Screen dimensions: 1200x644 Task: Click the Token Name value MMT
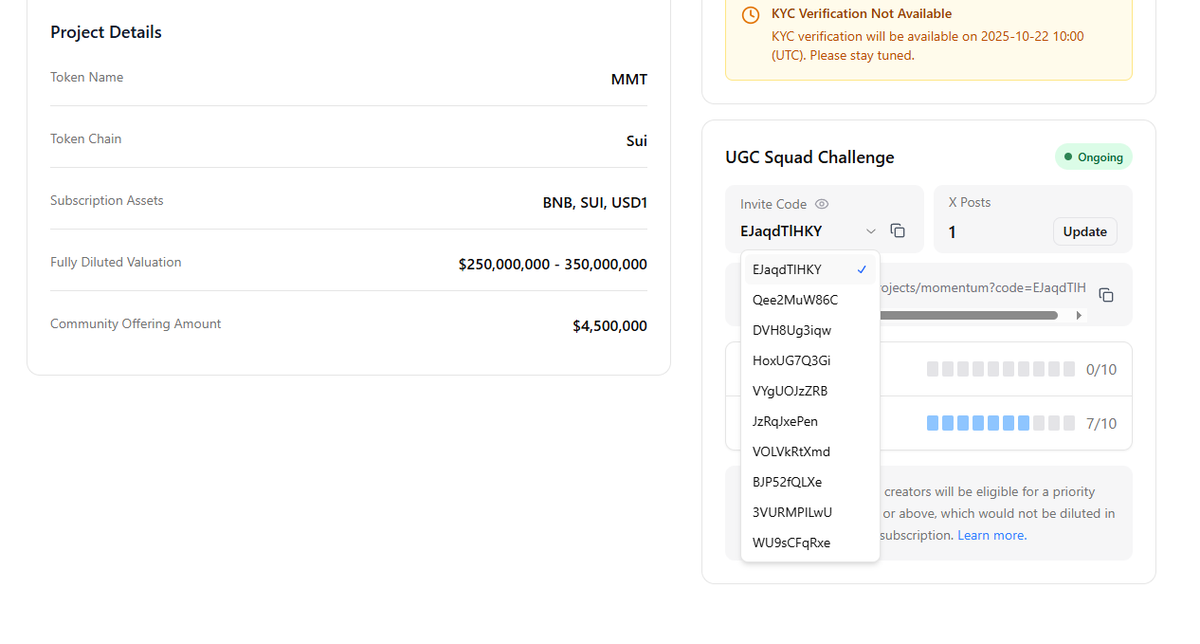(x=629, y=79)
